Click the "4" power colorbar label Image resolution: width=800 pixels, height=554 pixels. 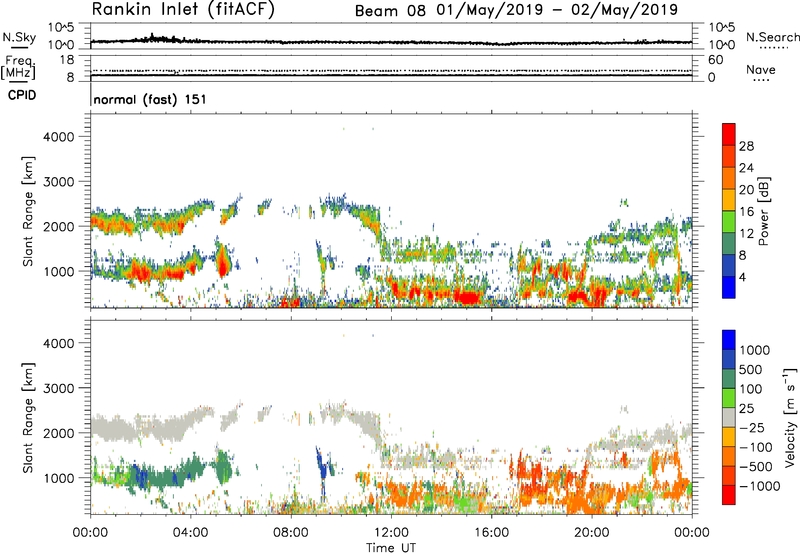743,277
